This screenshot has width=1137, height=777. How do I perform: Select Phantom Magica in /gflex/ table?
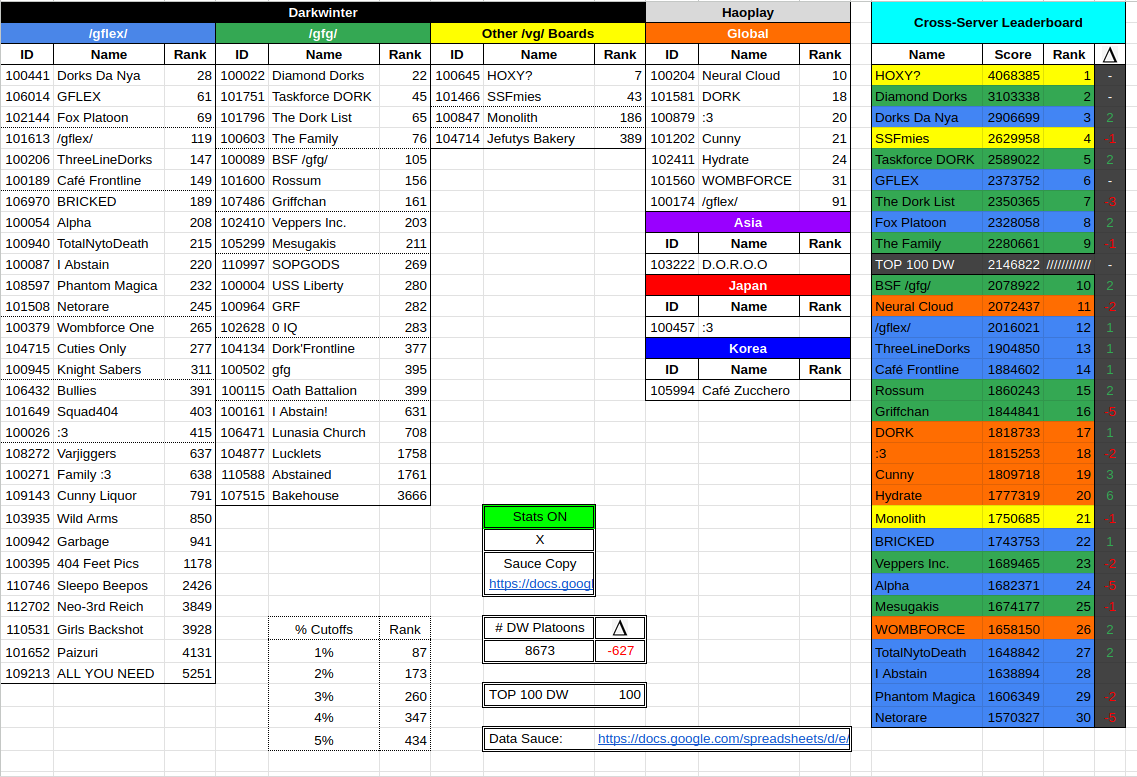pos(109,286)
